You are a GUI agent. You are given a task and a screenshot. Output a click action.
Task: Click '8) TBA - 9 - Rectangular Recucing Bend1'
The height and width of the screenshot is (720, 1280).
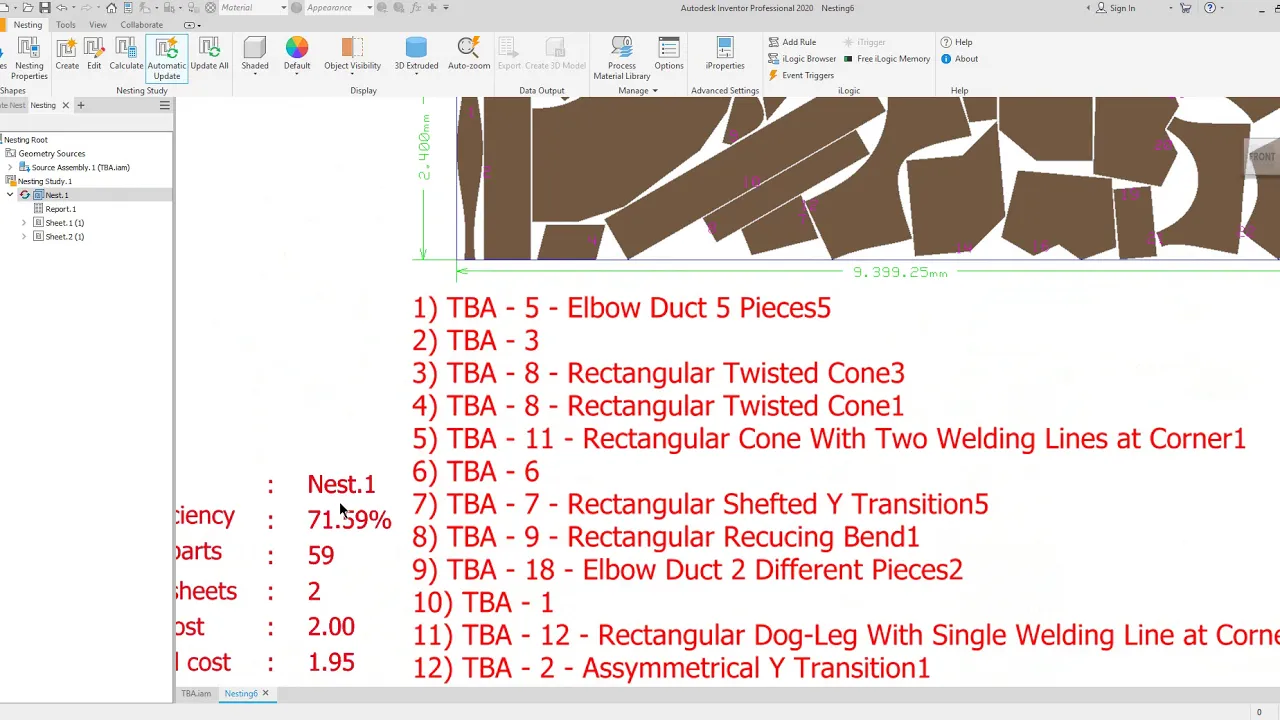(x=665, y=537)
